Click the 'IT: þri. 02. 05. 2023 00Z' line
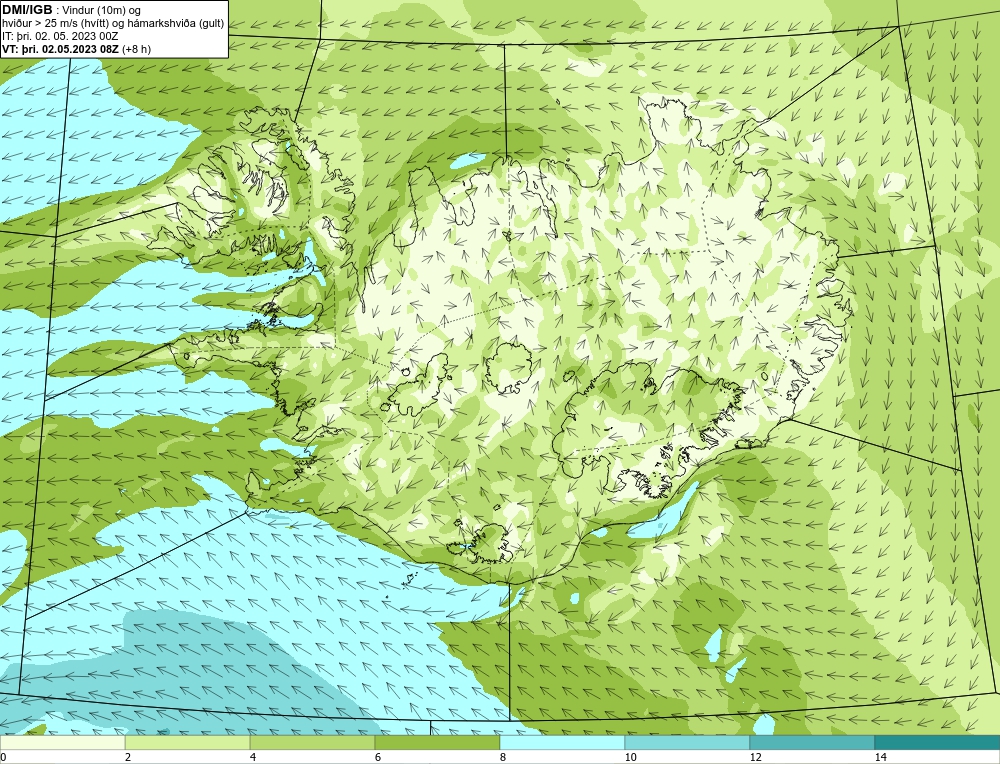 click(59, 36)
